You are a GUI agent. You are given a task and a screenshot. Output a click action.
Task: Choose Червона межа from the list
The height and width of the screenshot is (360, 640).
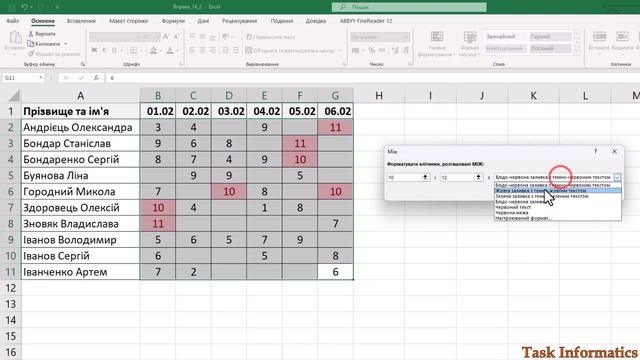[x=558, y=213]
